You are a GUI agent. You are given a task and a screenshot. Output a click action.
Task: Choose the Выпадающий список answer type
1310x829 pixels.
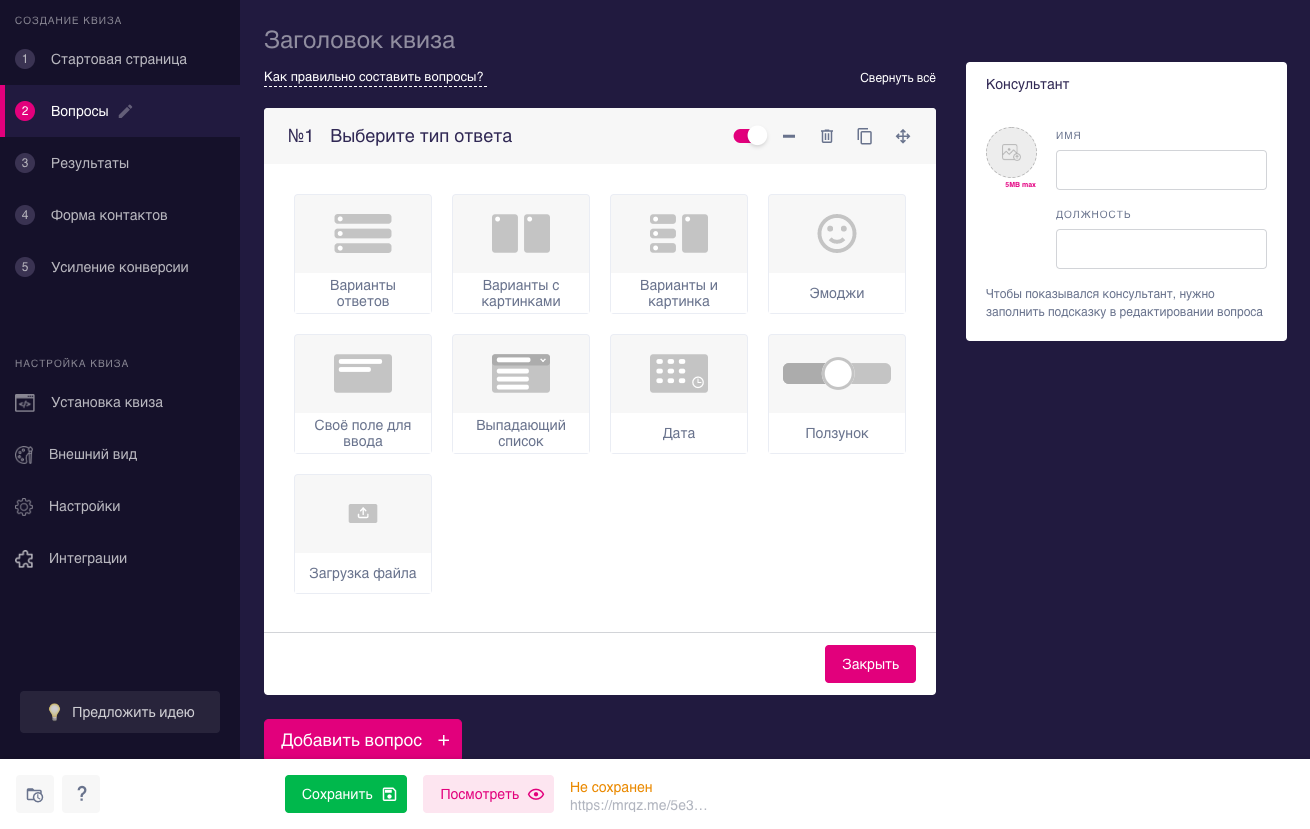tap(520, 393)
